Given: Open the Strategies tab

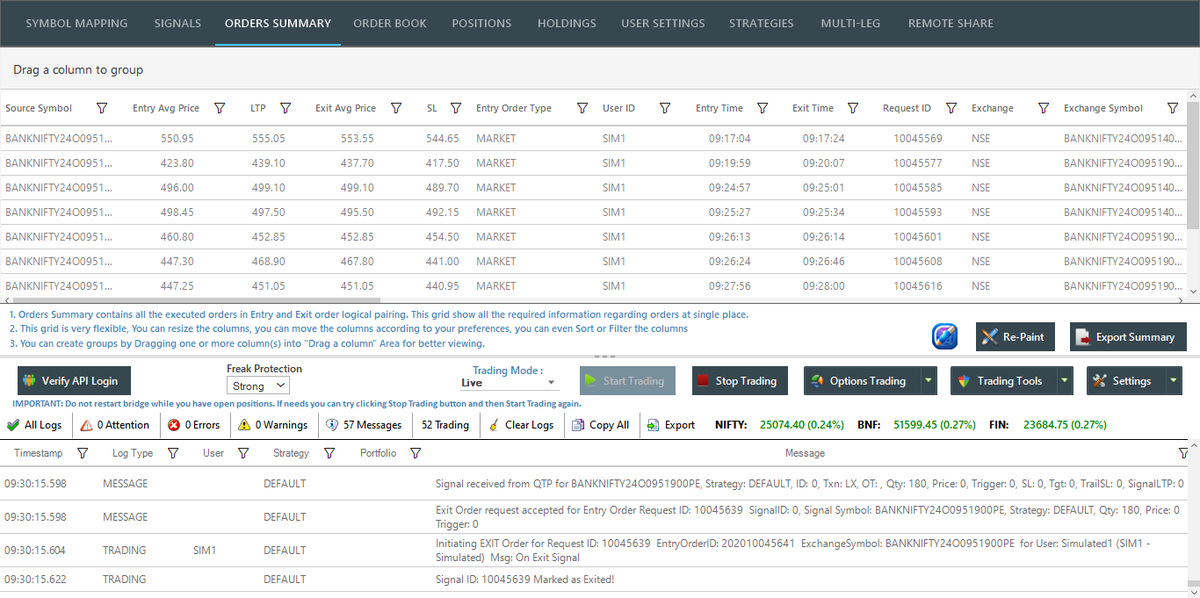Looking at the screenshot, I should 761,23.
